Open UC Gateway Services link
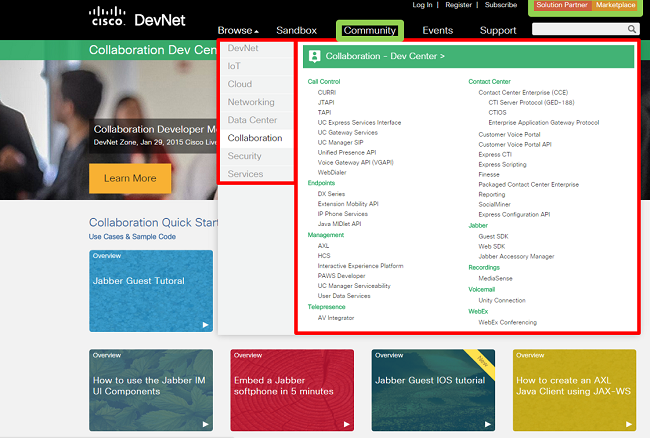Viewport: 650px width, 438px height. 347,133
